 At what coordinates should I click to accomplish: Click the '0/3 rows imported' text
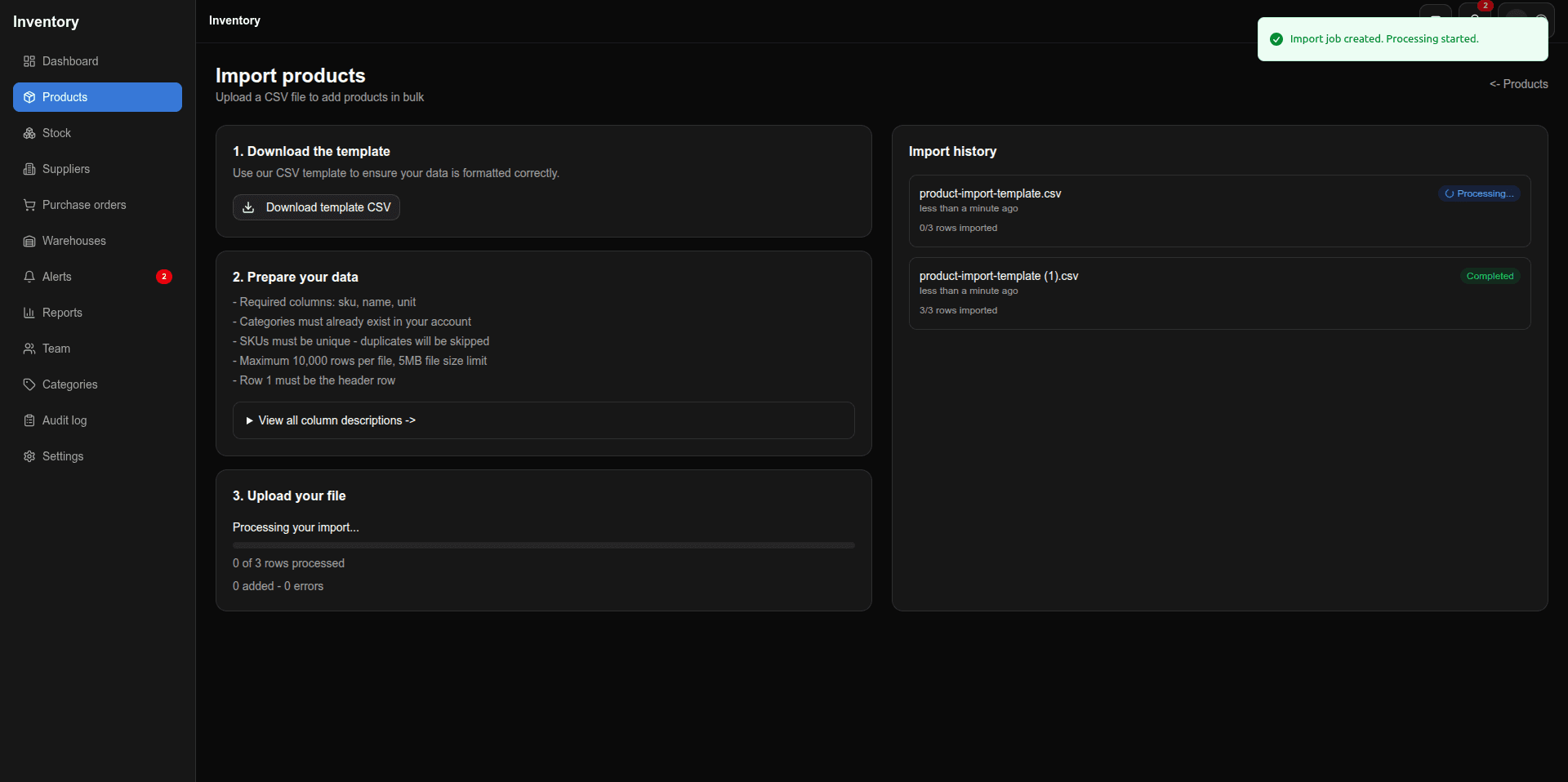(x=958, y=228)
